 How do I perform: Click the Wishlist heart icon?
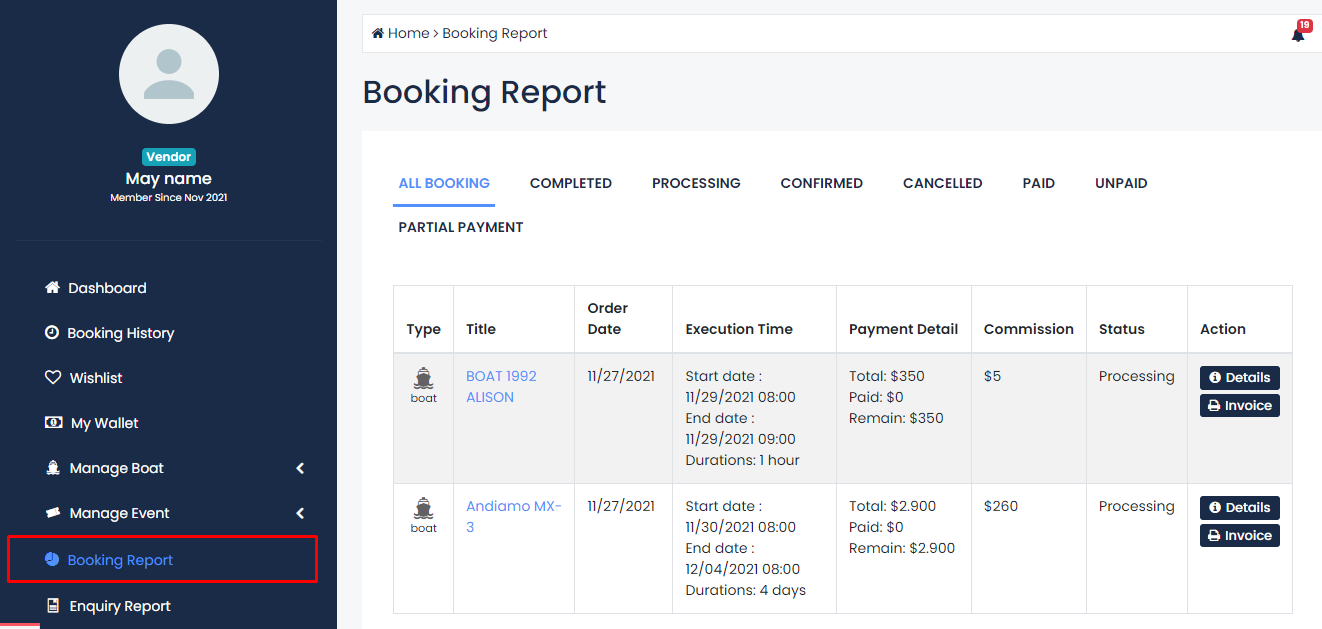pyautogui.click(x=53, y=378)
